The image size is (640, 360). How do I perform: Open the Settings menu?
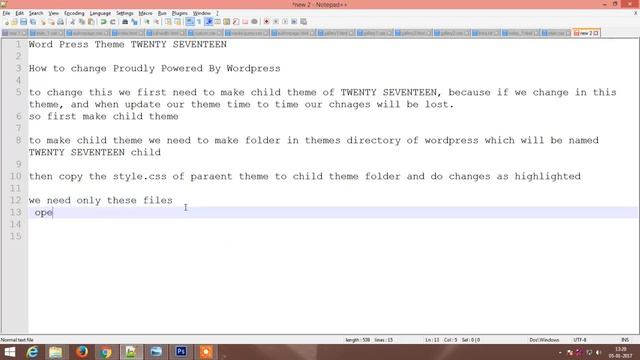124,13
